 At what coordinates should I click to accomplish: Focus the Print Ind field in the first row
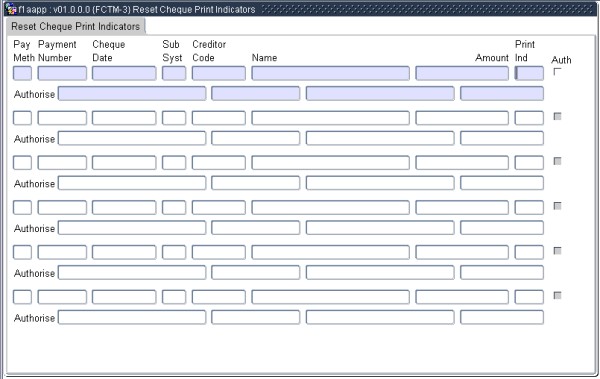(x=529, y=73)
